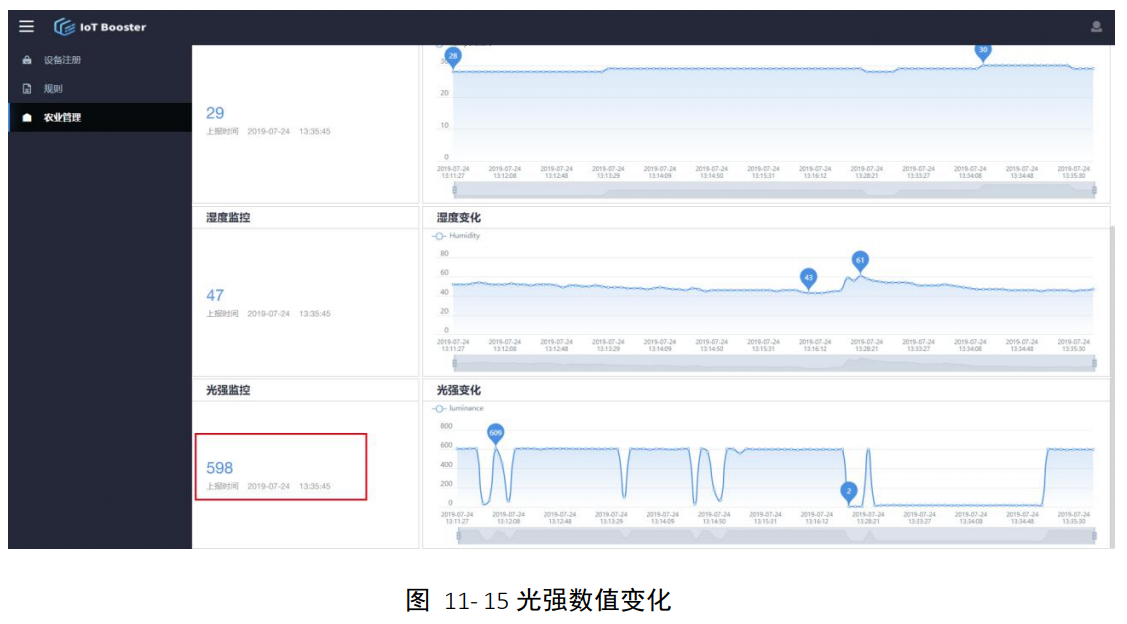Click the 13:14:50 axis label on luminance chart
The width and height of the screenshot is (1127, 624).
pos(714,518)
